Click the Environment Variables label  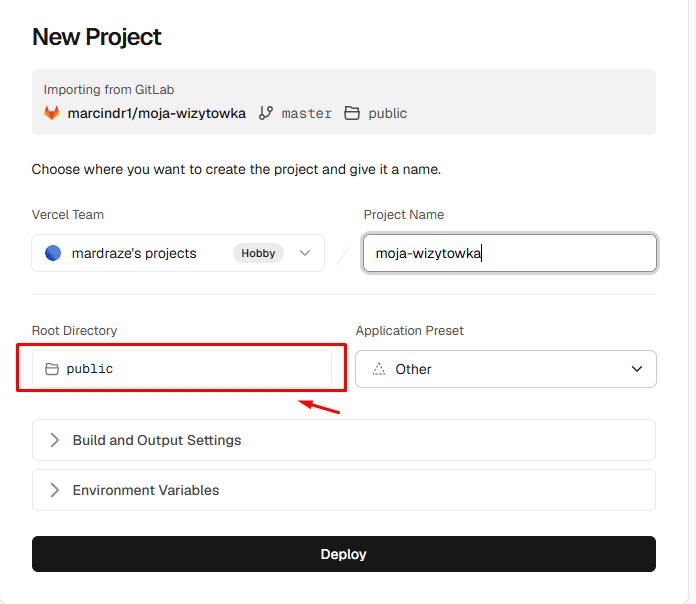(146, 490)
